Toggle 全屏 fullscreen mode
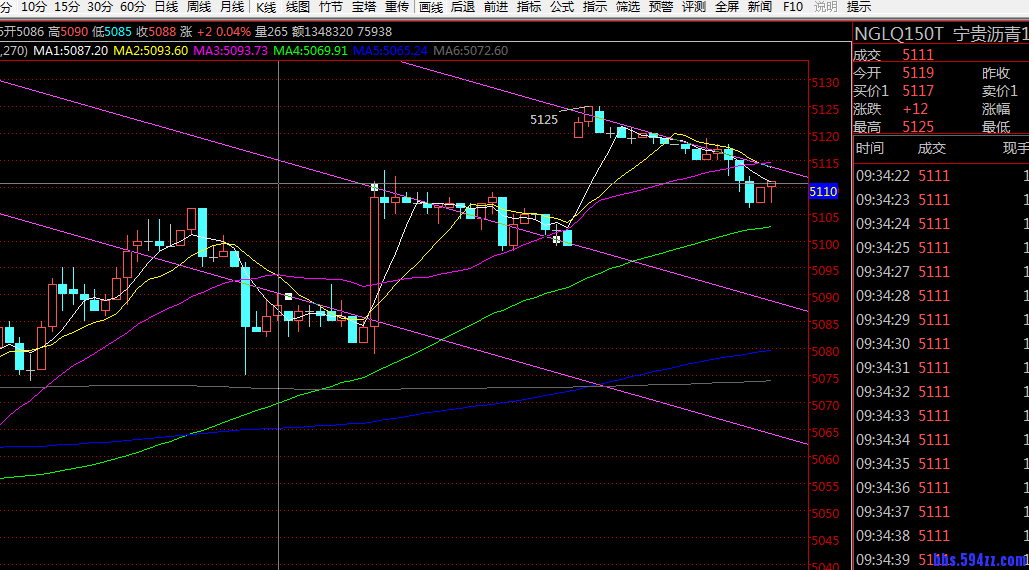 (726, 7)
